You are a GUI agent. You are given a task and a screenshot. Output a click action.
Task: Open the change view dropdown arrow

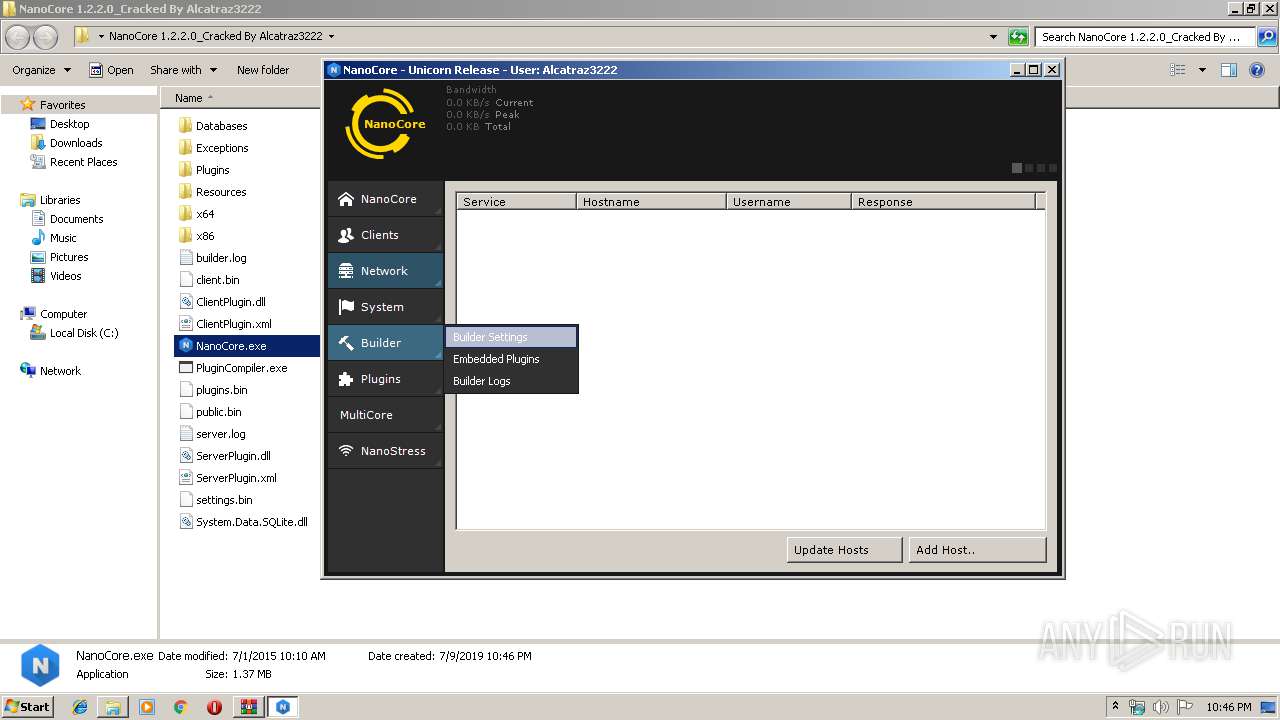1202,70
